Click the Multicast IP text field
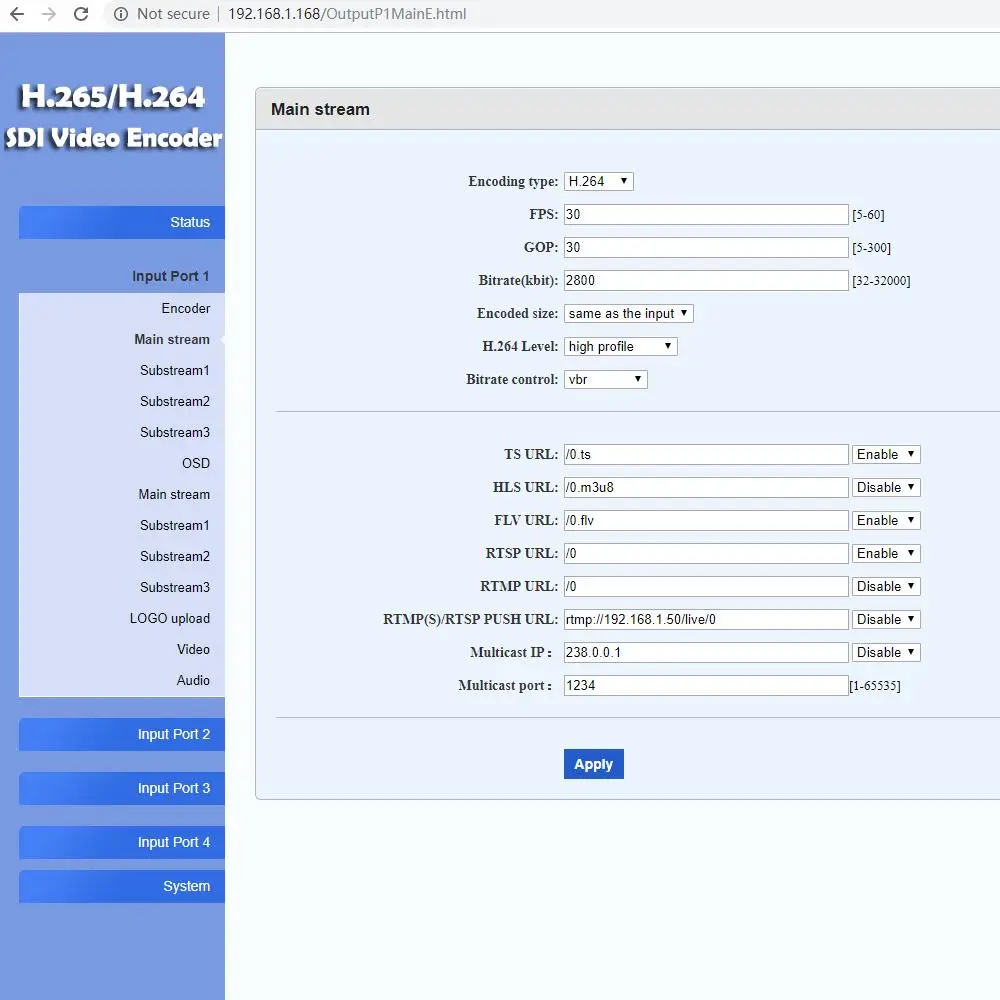This screenshot has height=1000, width=1000. pyautogui.click(x=706, y=652)
